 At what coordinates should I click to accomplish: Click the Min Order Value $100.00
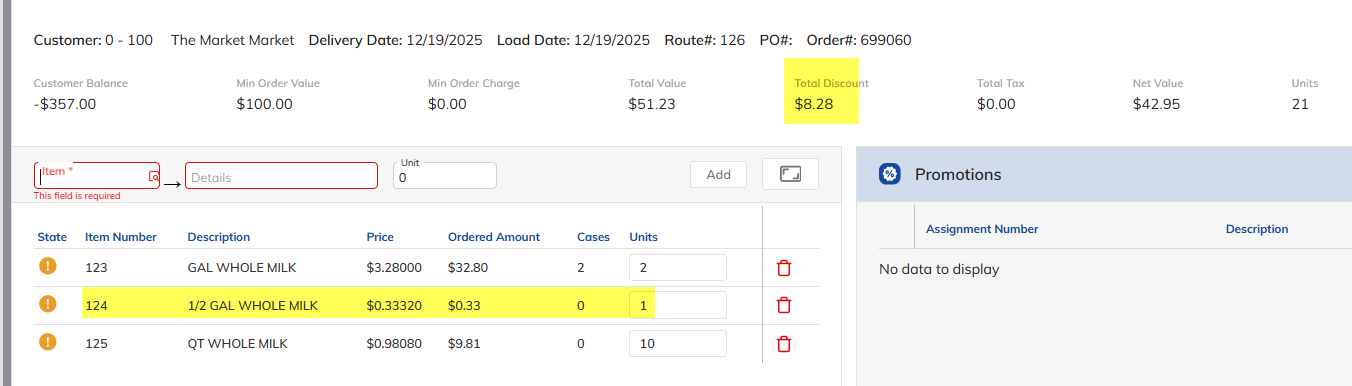point(265,103)
